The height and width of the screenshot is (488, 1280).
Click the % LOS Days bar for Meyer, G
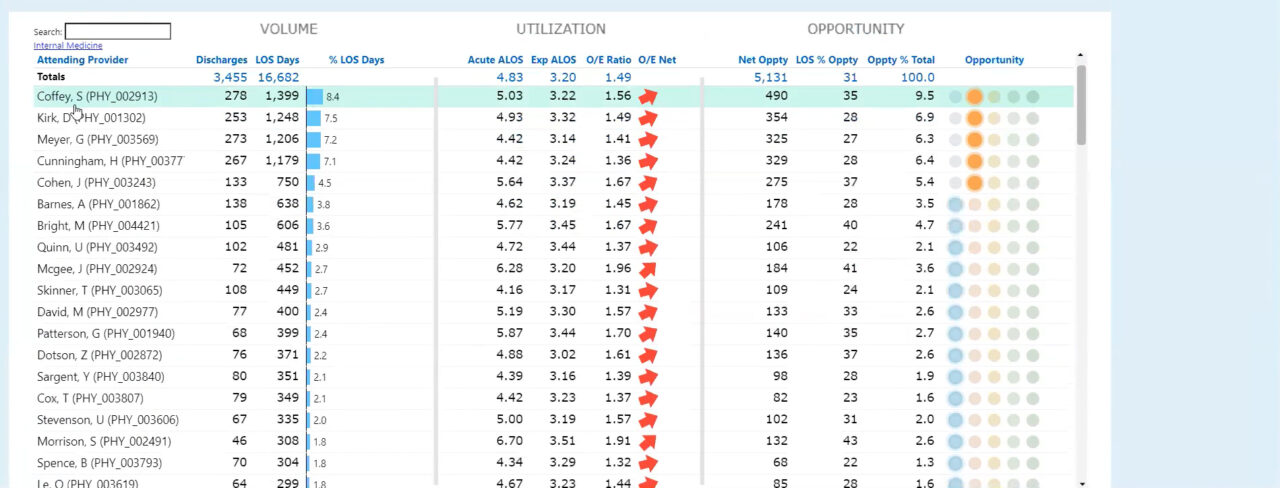tap(313, 140)
